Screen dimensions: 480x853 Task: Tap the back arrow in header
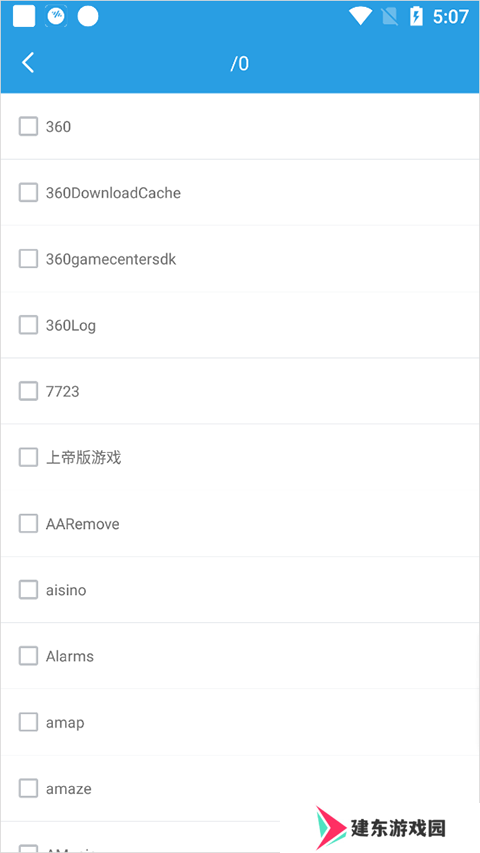coord(28,63)
